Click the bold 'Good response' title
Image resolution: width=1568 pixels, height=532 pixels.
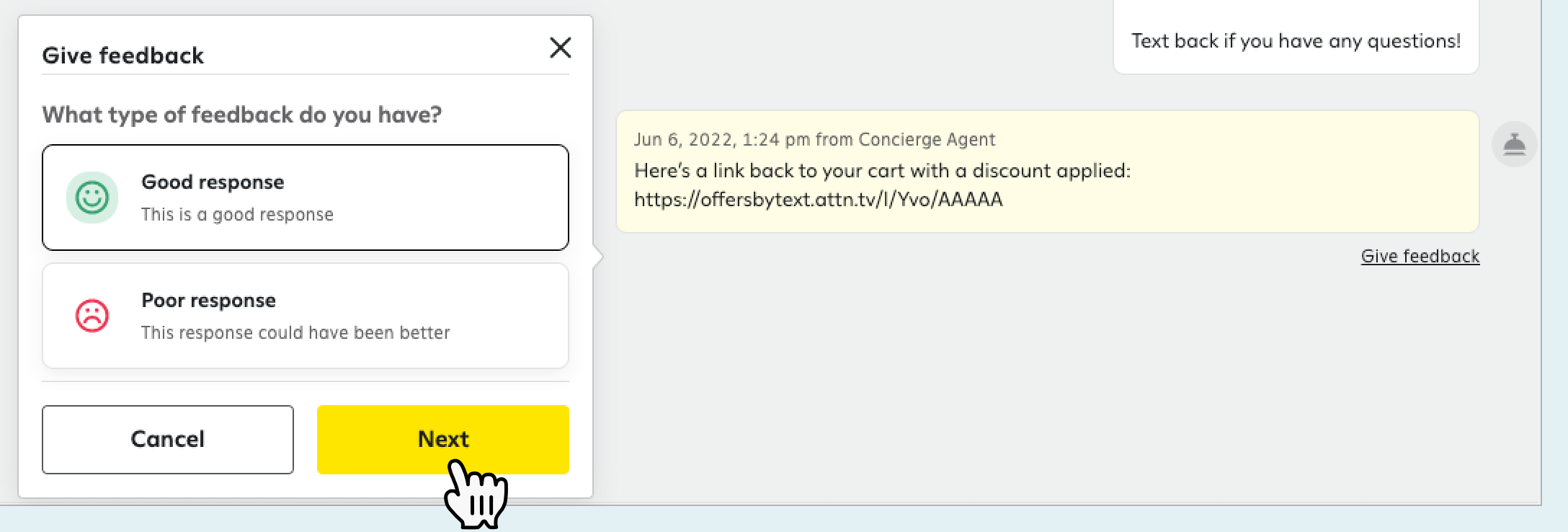[x=213, y=182]
